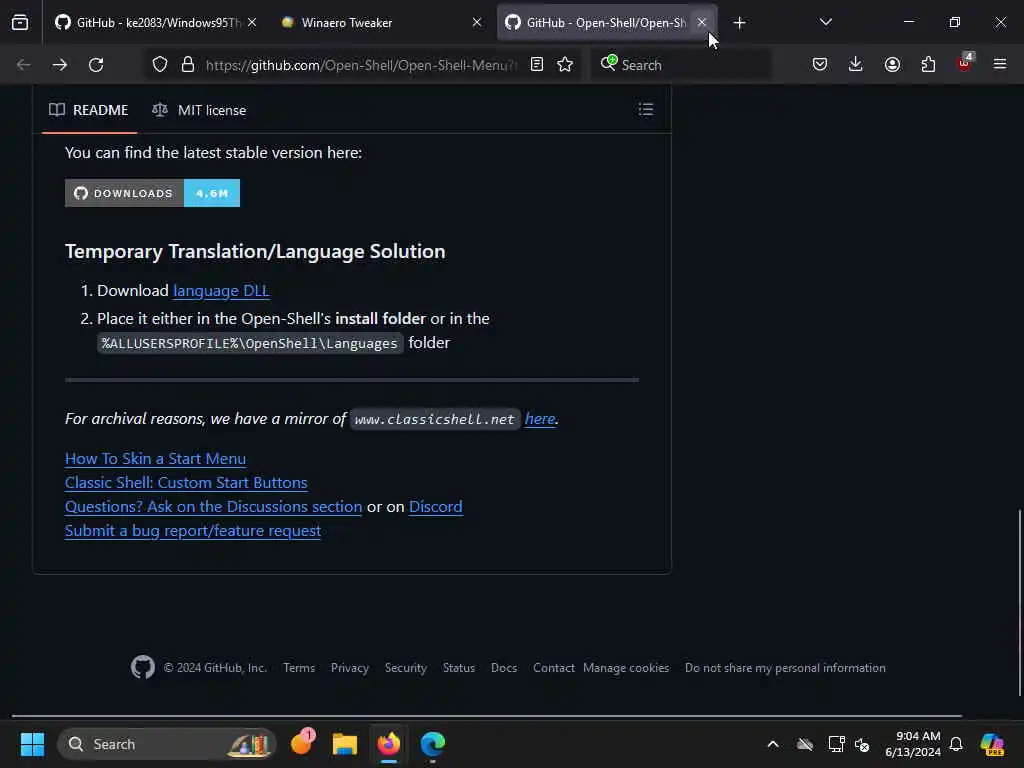Open the Firefox View tab overview icon

pyautogui.click(x=20, y=23)
